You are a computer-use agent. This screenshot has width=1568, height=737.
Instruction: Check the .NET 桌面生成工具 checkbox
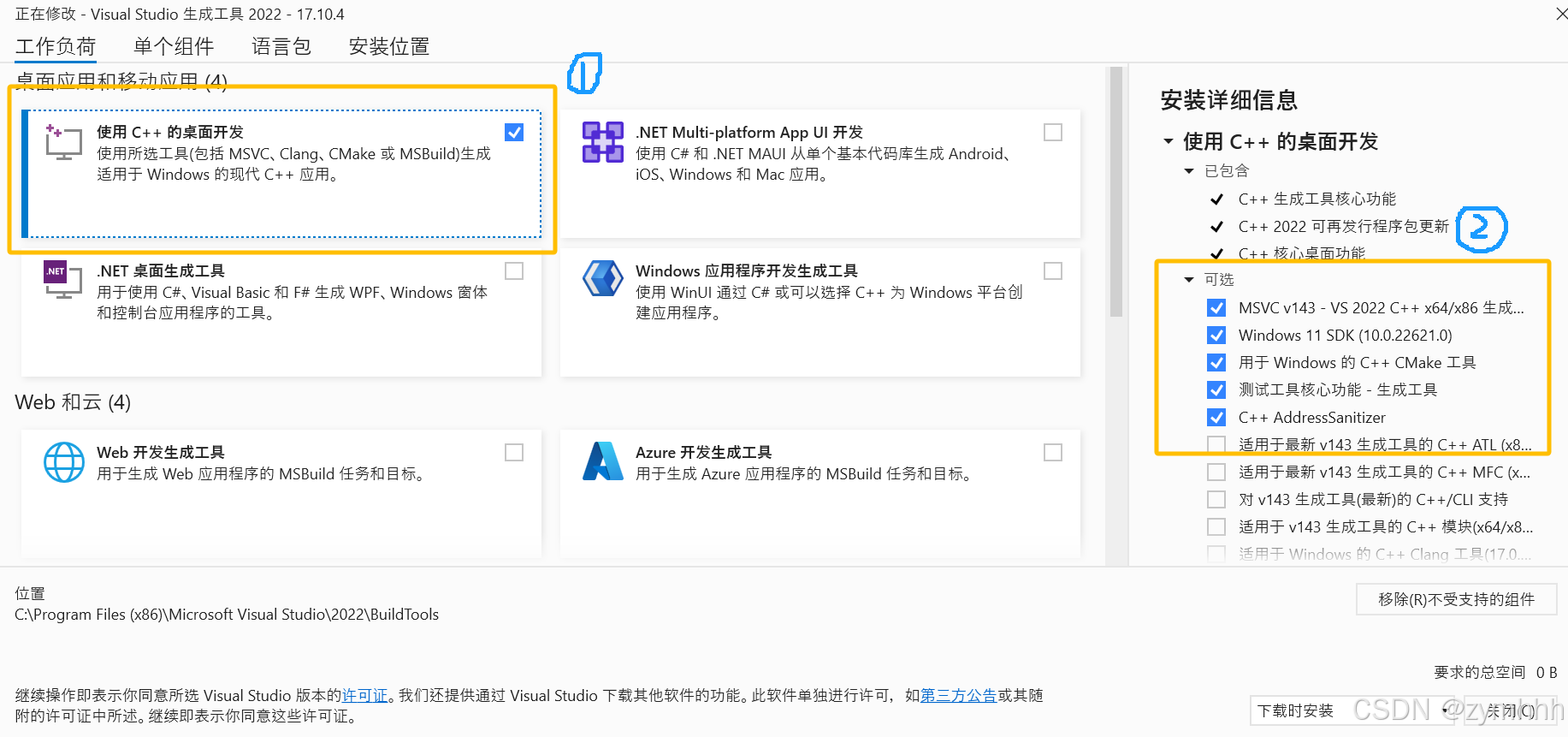[x=514, y=271]
